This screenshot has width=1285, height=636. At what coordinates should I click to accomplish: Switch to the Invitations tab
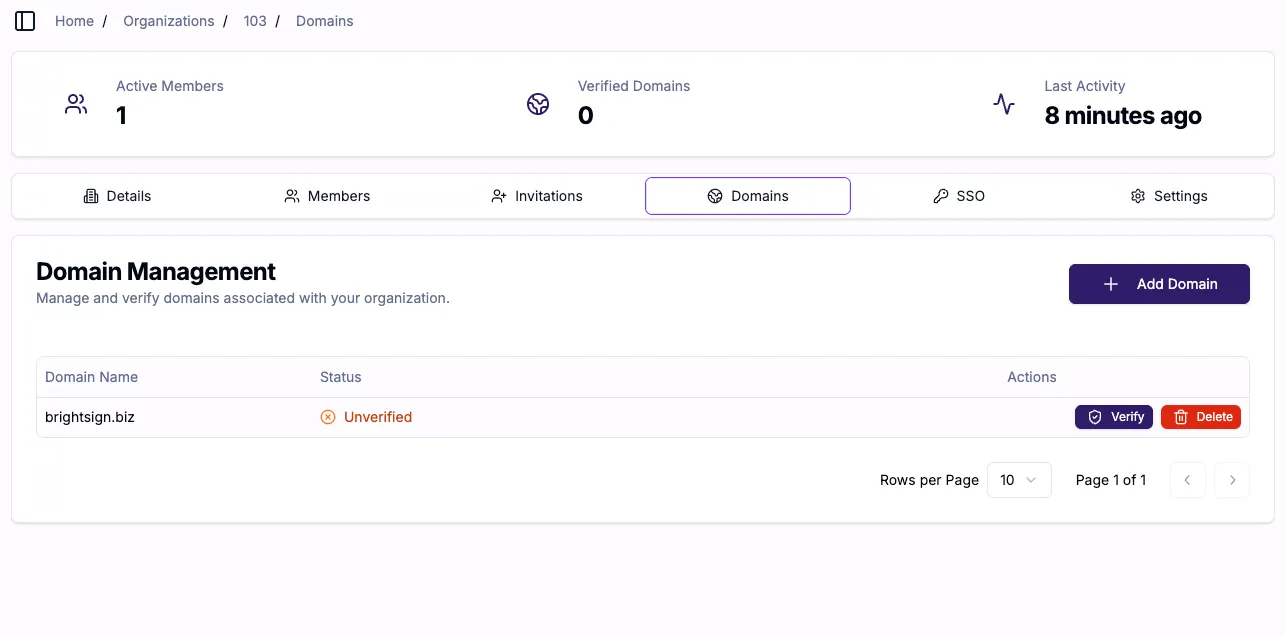pos(537,196)
